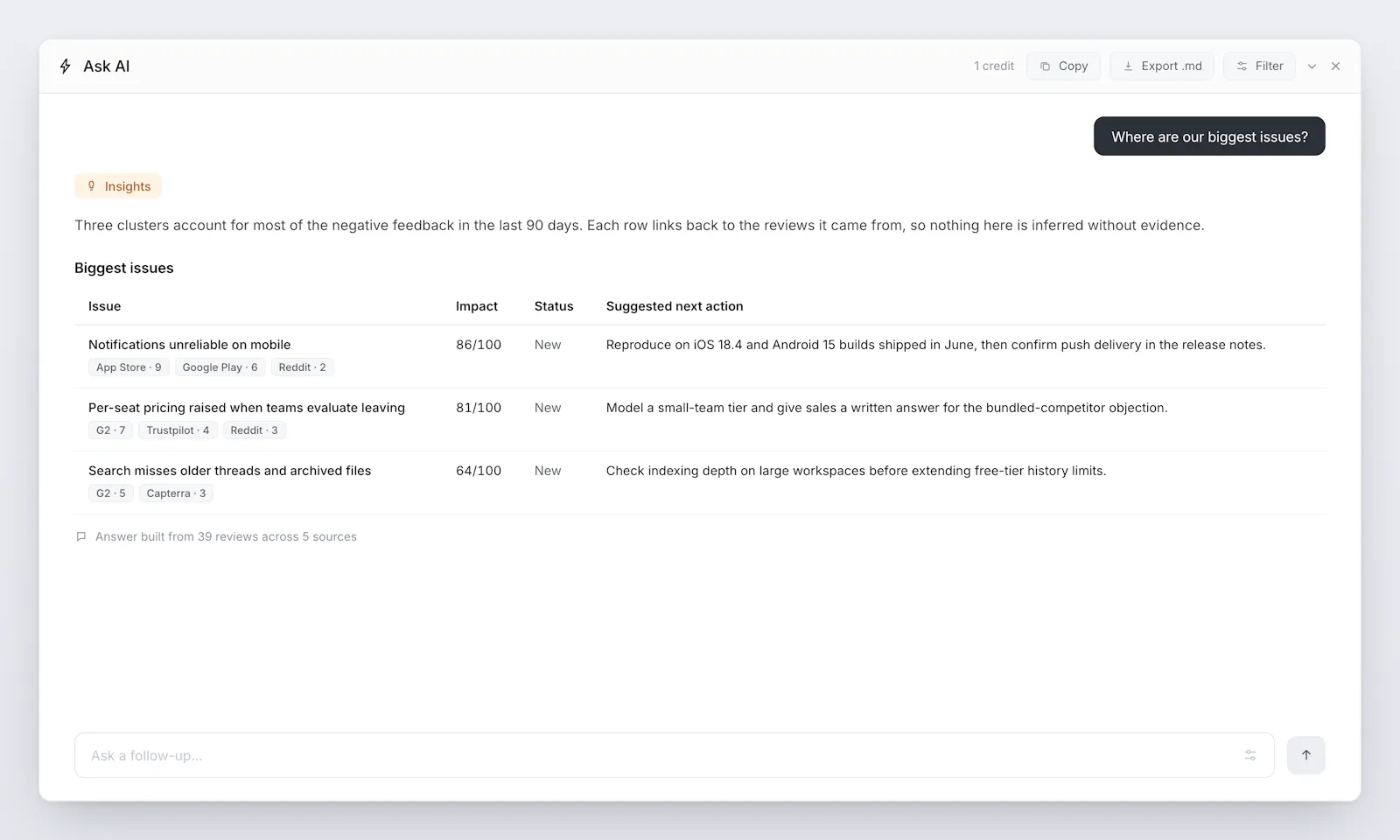Select 'Search misses older threads' issue

click(229, 471)
